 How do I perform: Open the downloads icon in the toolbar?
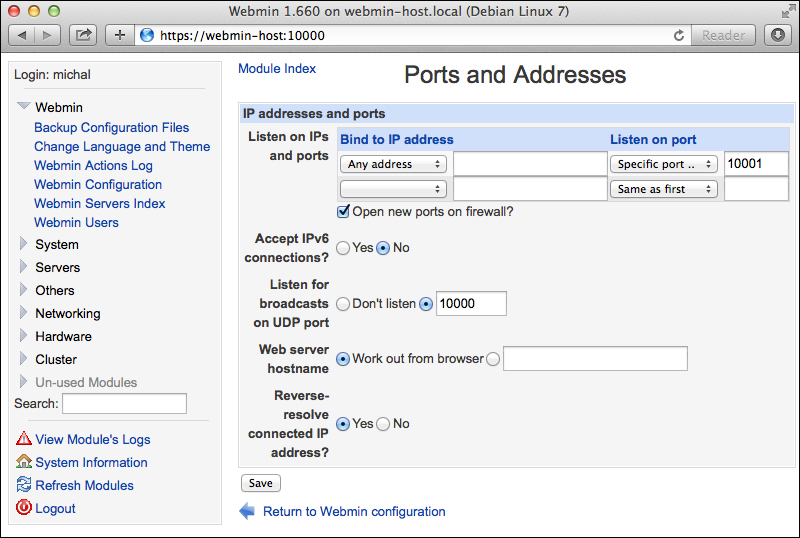point(778,35)
